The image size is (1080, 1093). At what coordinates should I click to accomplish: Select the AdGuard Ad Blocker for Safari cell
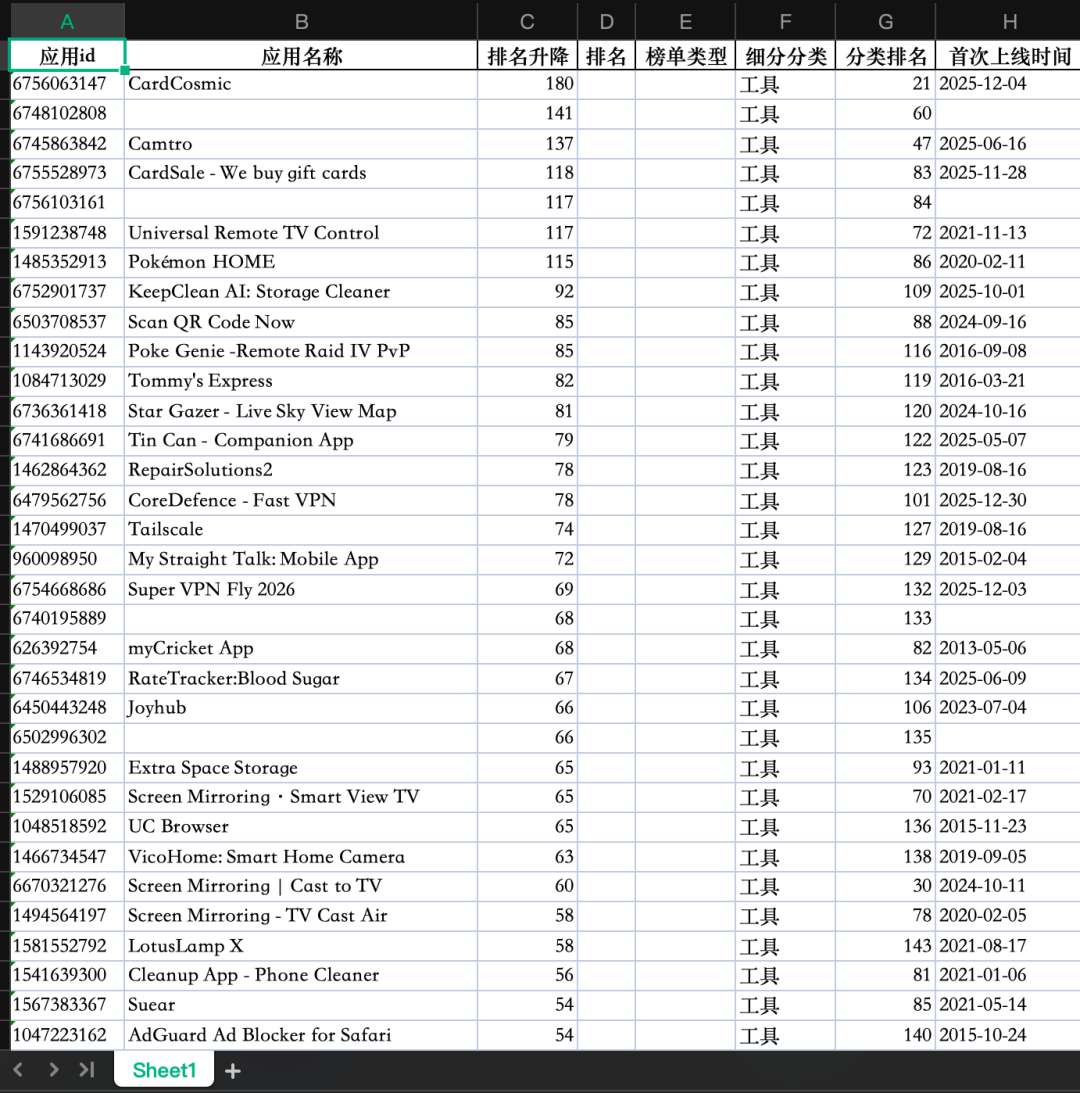[x=301, y=1035]
